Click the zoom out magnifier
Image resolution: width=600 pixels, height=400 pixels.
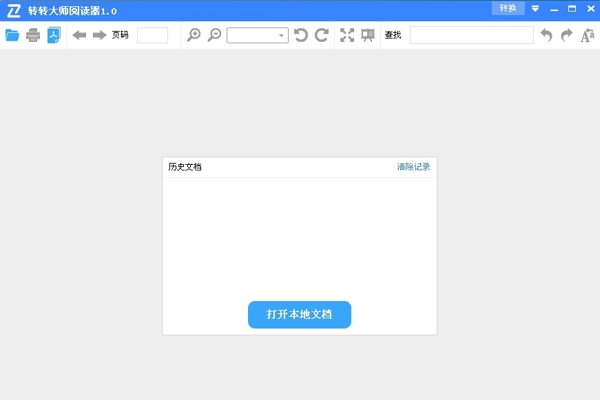(x=214, y=35)
